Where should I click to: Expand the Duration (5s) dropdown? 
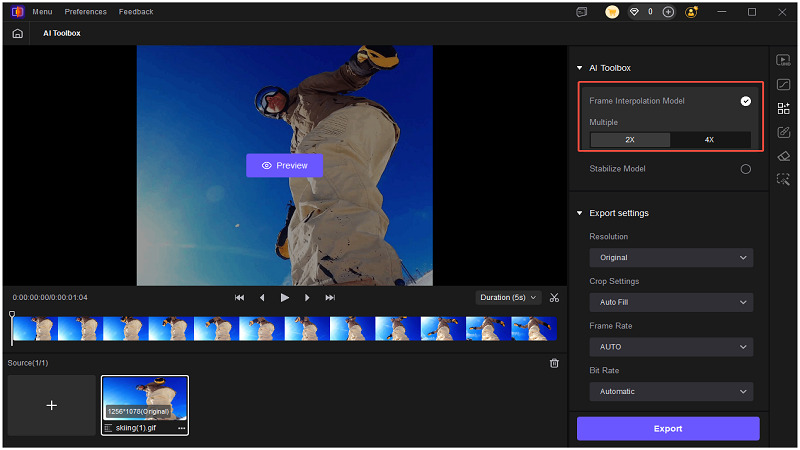(508, 297)
